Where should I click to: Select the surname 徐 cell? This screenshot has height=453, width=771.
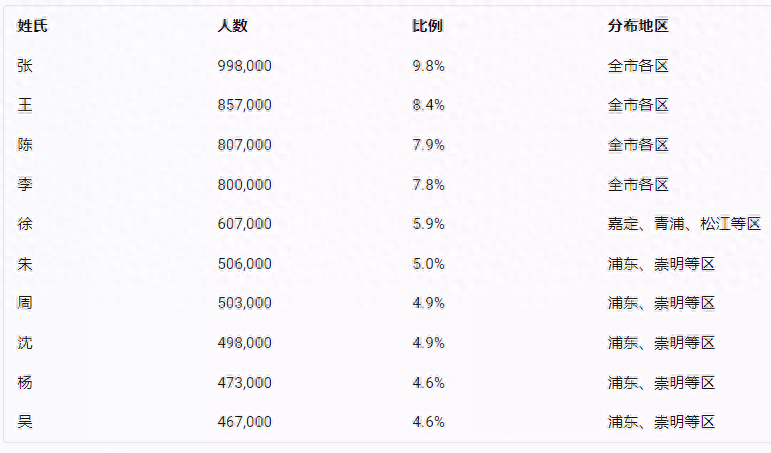tap(25, 224)
